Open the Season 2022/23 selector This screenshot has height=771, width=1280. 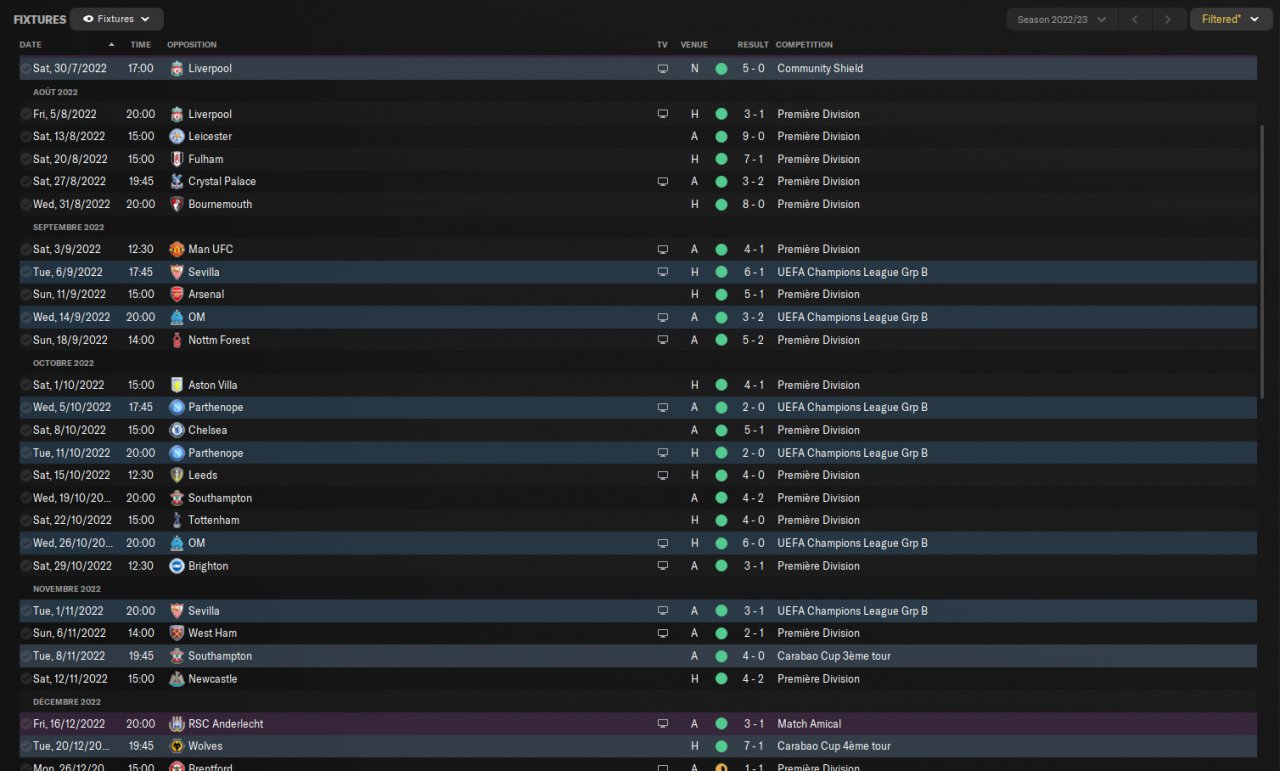pos(1061,19)
